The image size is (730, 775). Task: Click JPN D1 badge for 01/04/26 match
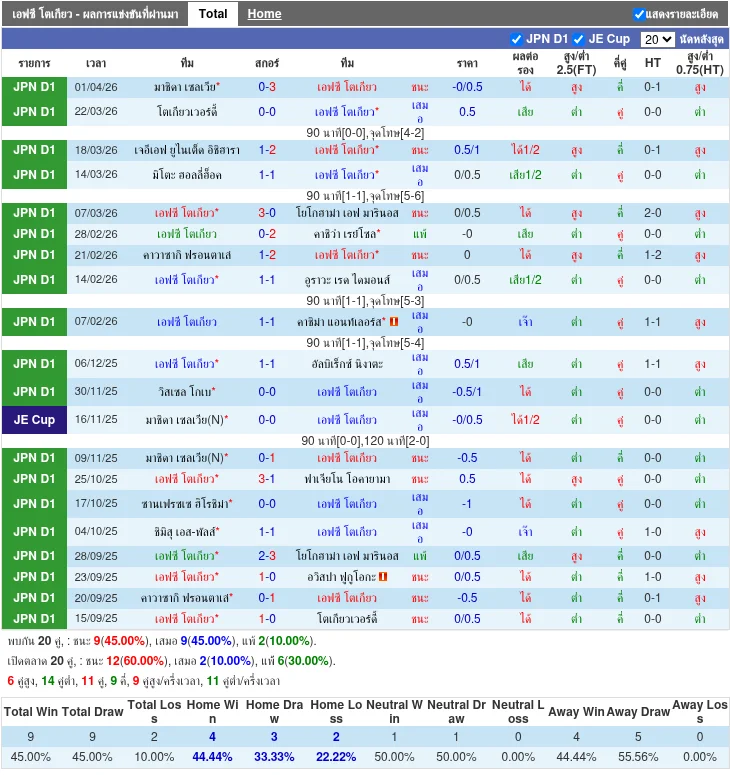[x=34, y=87]
